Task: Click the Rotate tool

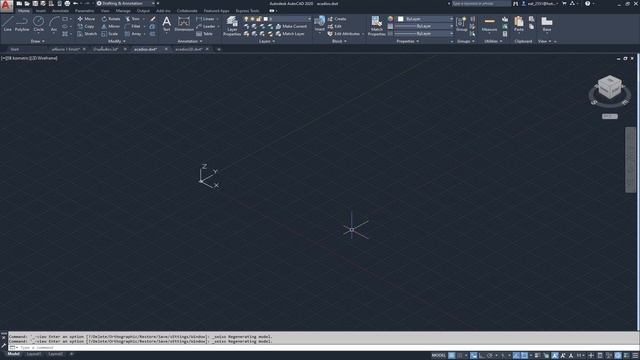Action: (x=111, y=19)
